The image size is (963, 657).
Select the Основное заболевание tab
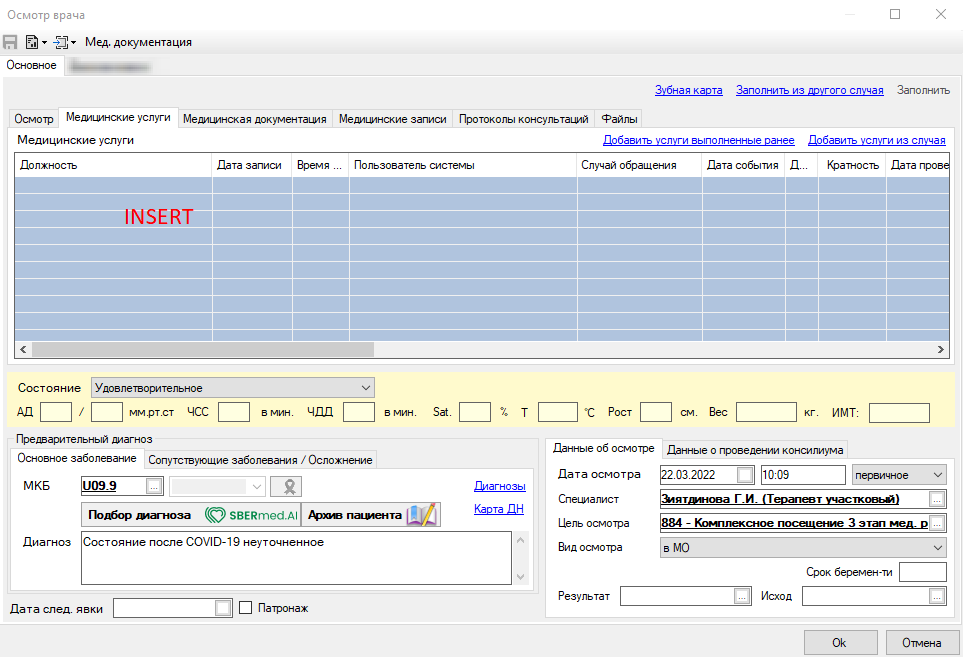click(77, 458)
